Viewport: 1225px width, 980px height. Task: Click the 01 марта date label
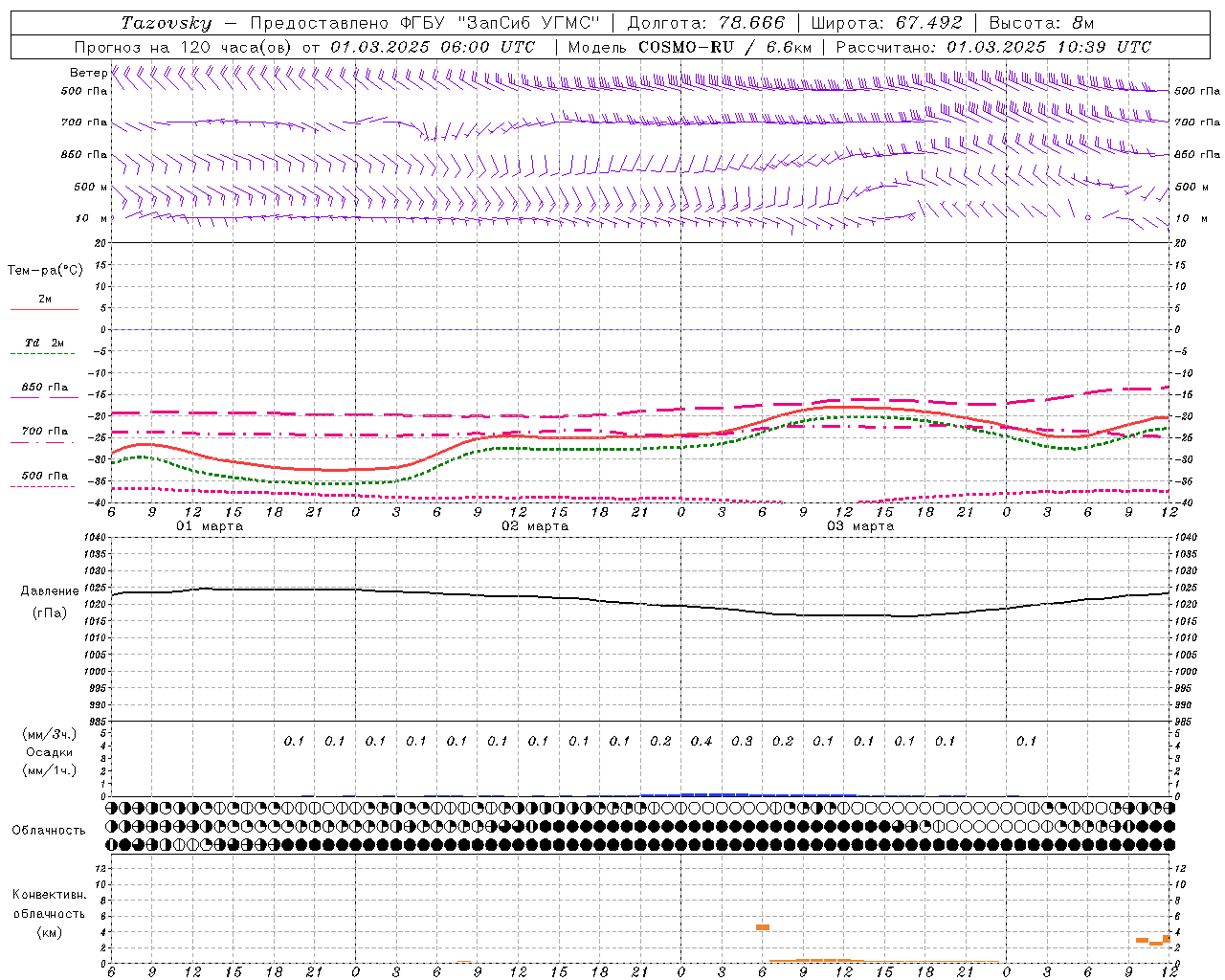click(x=211, y=526)
